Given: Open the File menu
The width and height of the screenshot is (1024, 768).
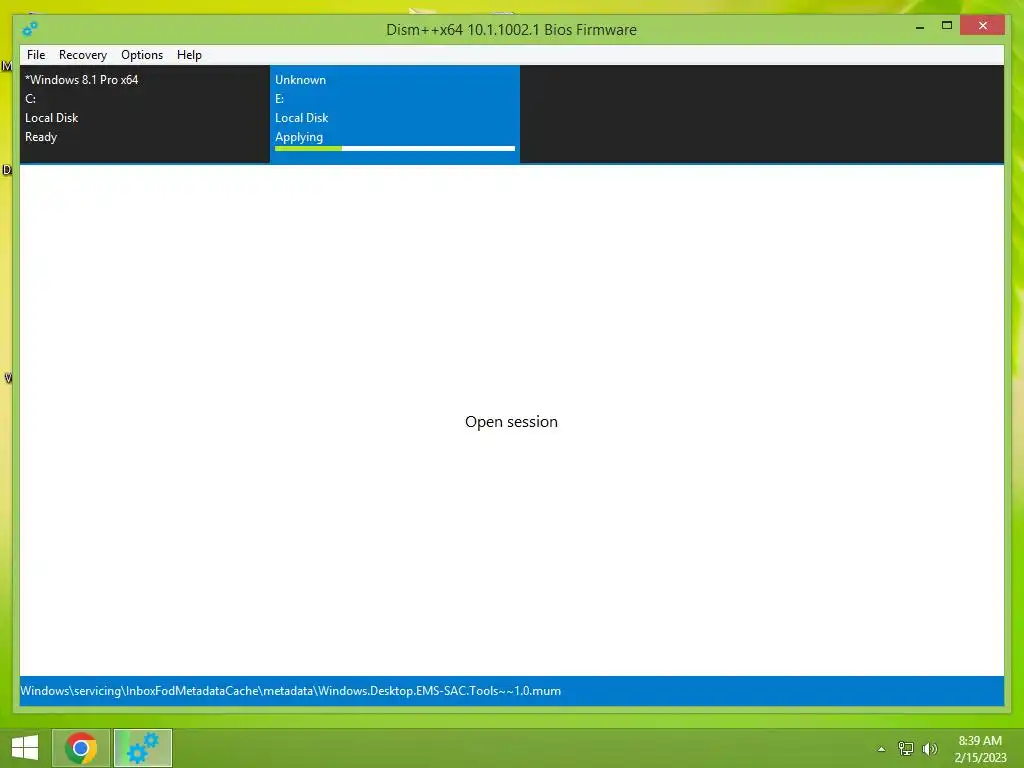Looking at the screenshot, I should 36,55.
